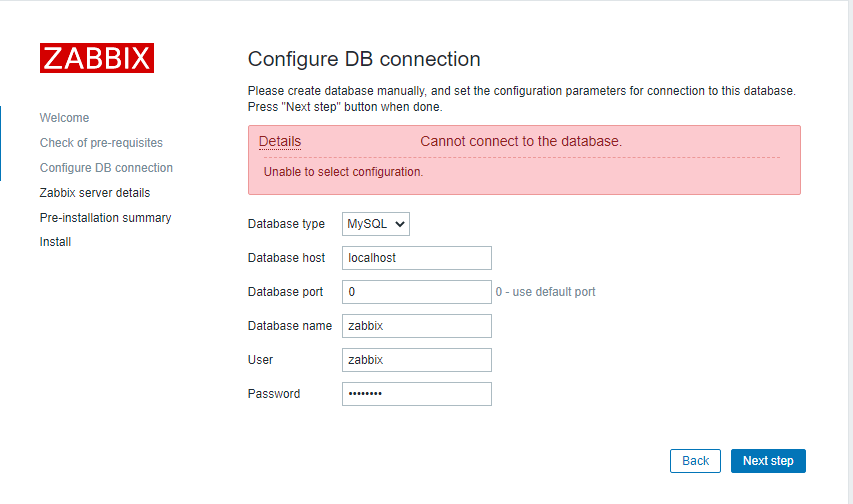Focus the Password input field
Image resolution: width=853 pixels, height=504 pixels.
(x=417, y=394)
